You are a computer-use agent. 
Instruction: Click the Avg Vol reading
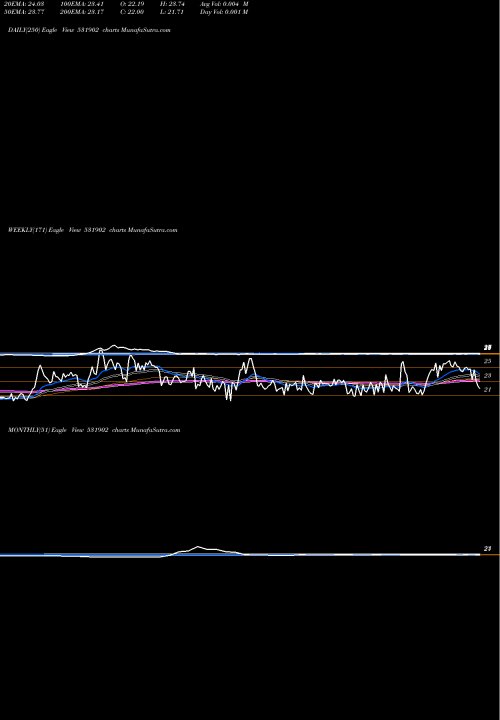(224, 4)
